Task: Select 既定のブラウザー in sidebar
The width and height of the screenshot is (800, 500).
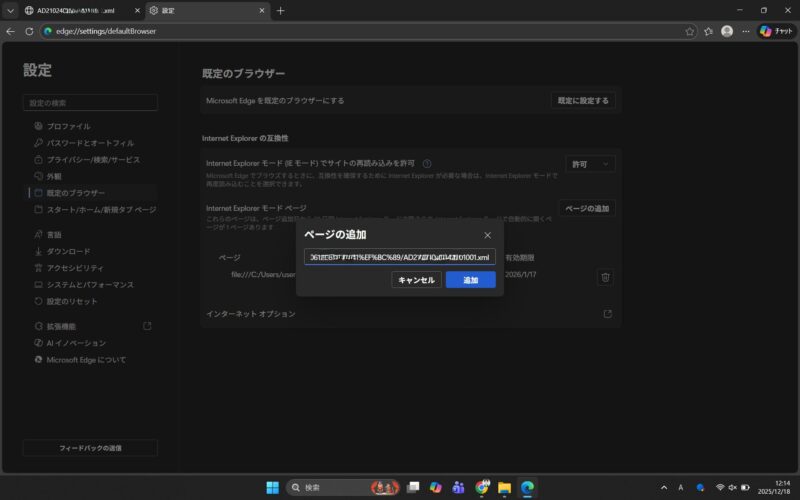Action: tap(90, 193)
